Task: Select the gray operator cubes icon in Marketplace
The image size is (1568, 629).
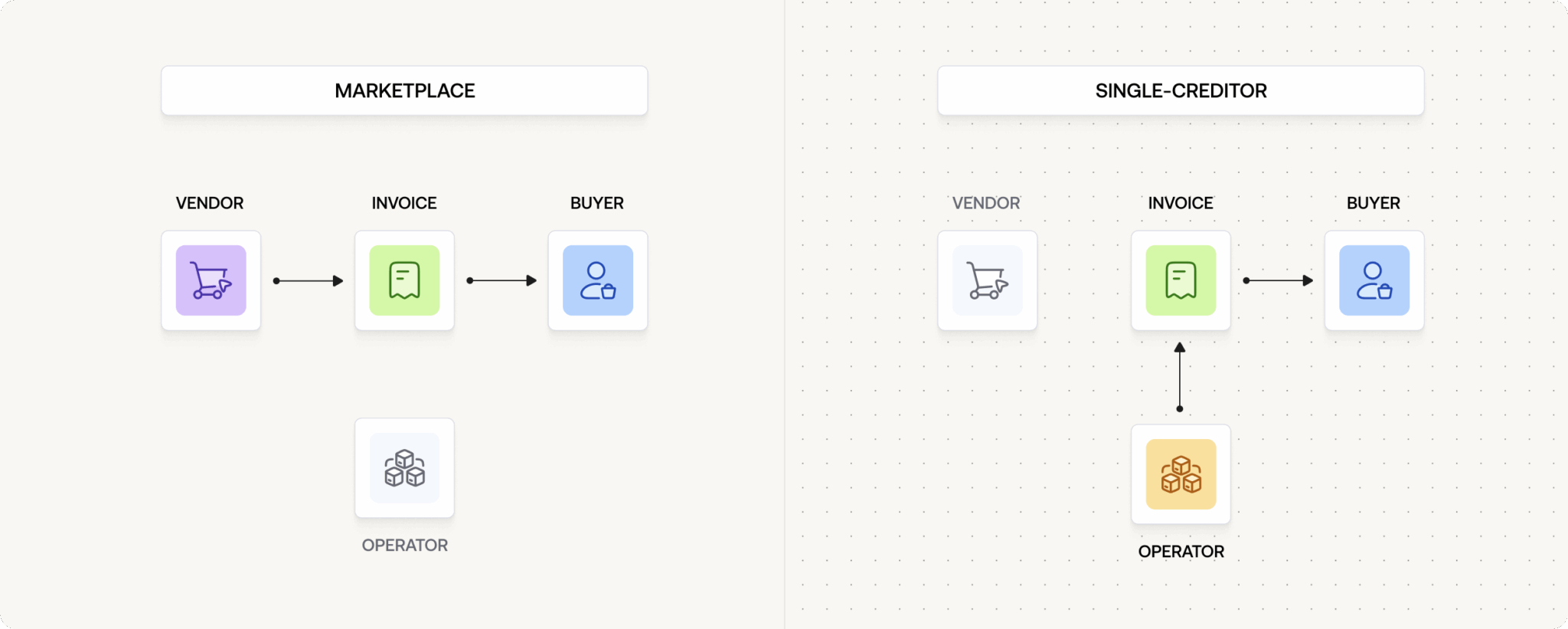Action: point(404,468)
